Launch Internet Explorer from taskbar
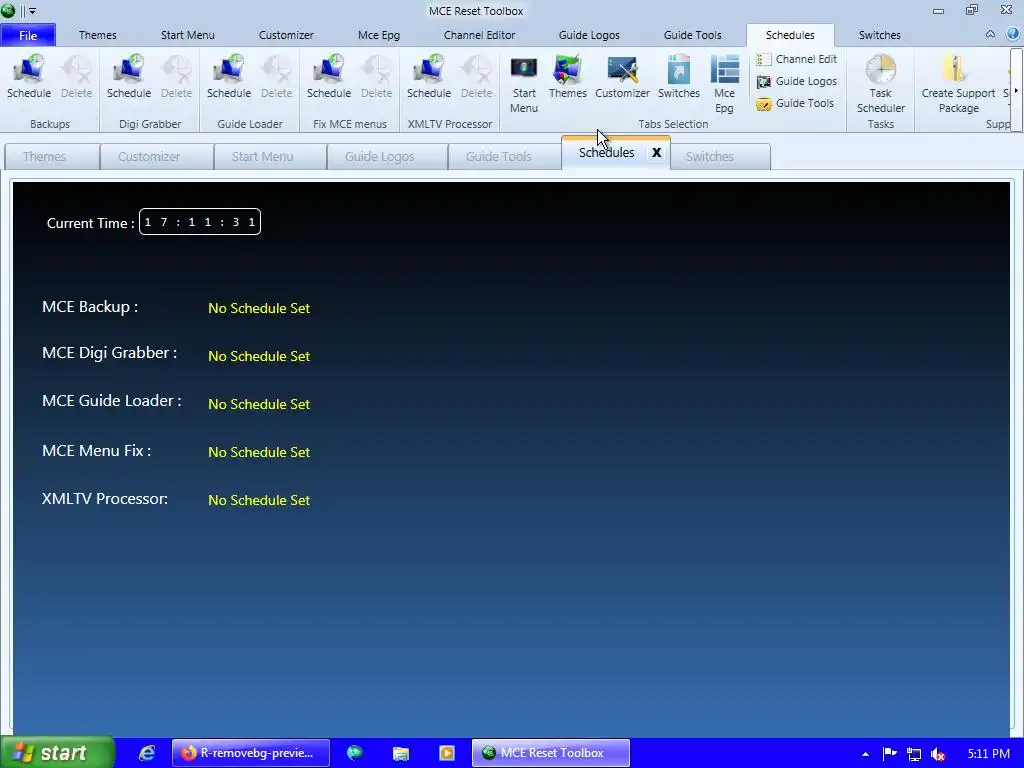Viewport: 1024px width, 768px height. tap(147, 753)
